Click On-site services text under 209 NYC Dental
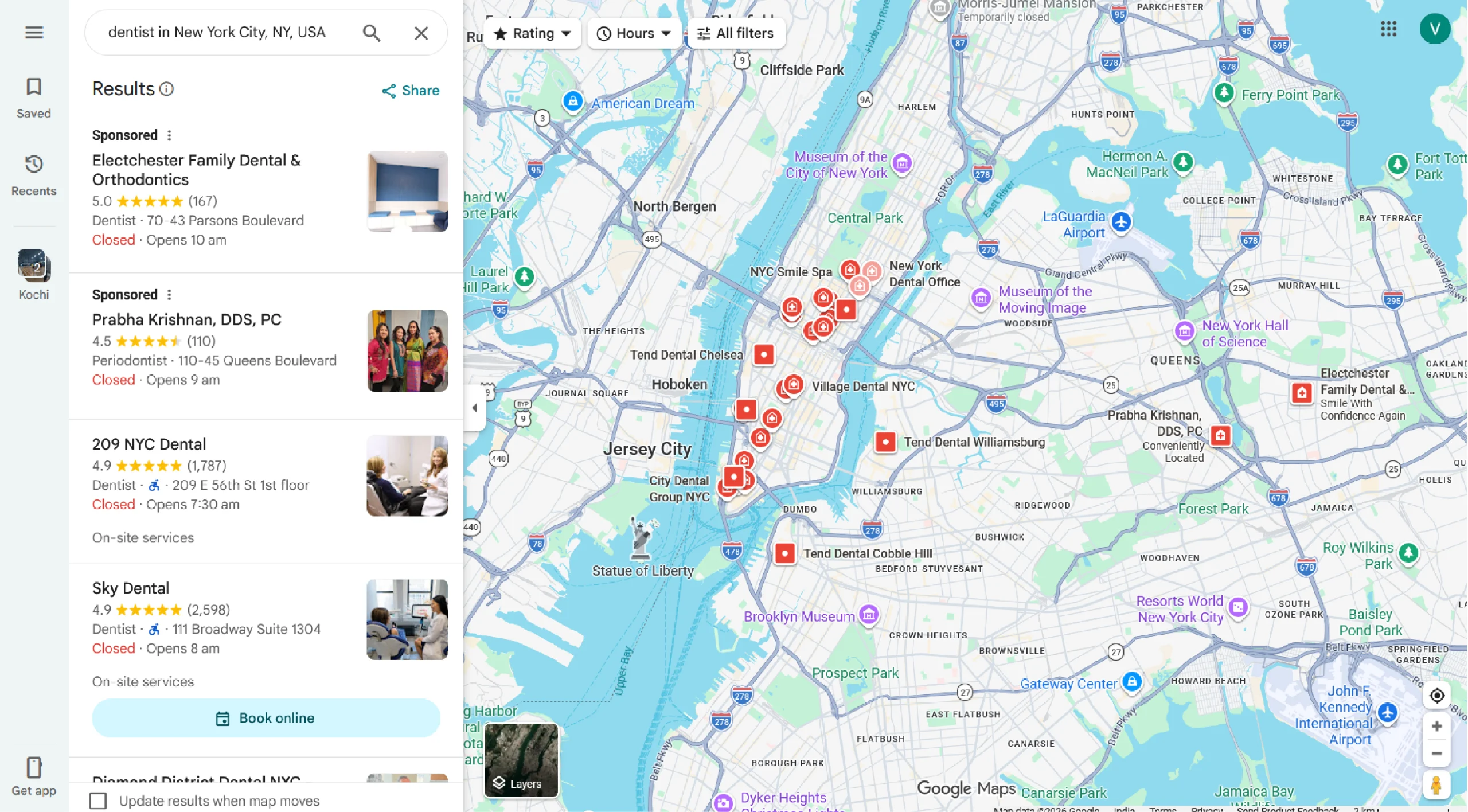 (143, 538)
